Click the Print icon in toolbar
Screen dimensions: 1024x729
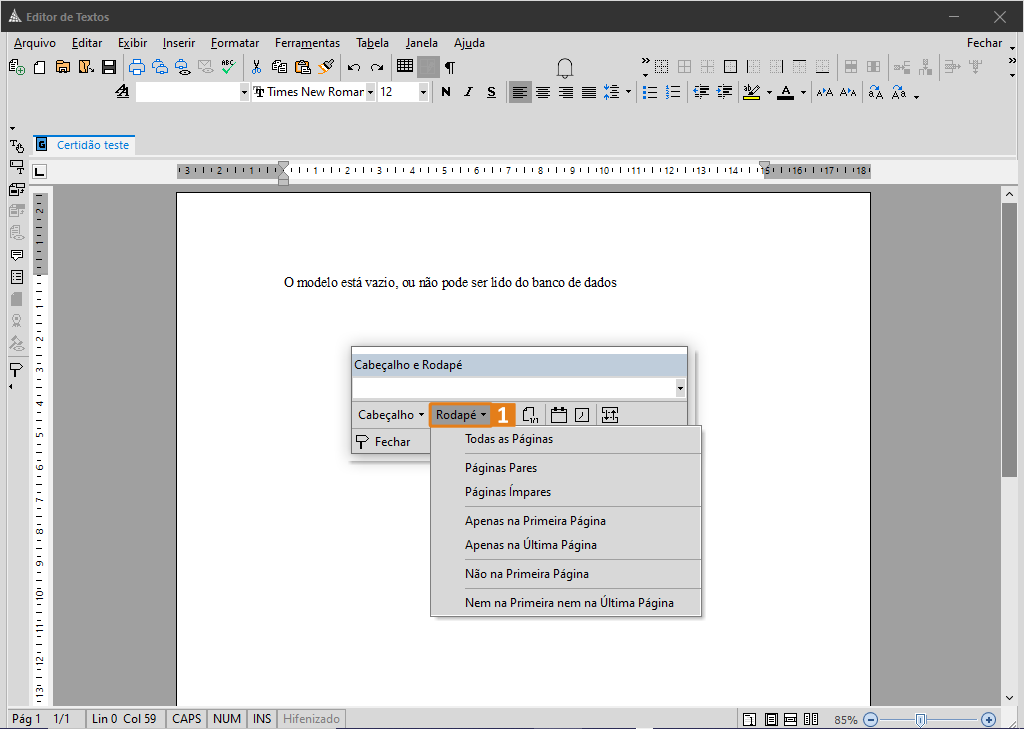tap(137, 67)
